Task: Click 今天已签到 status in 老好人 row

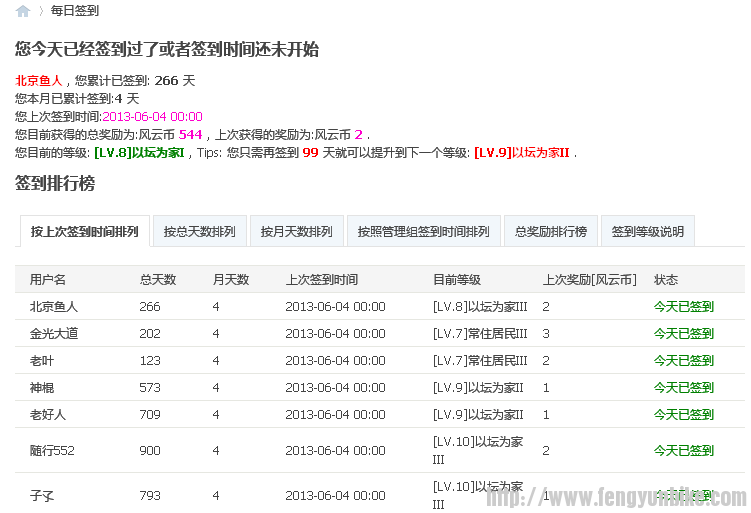Action: point(684,414)
